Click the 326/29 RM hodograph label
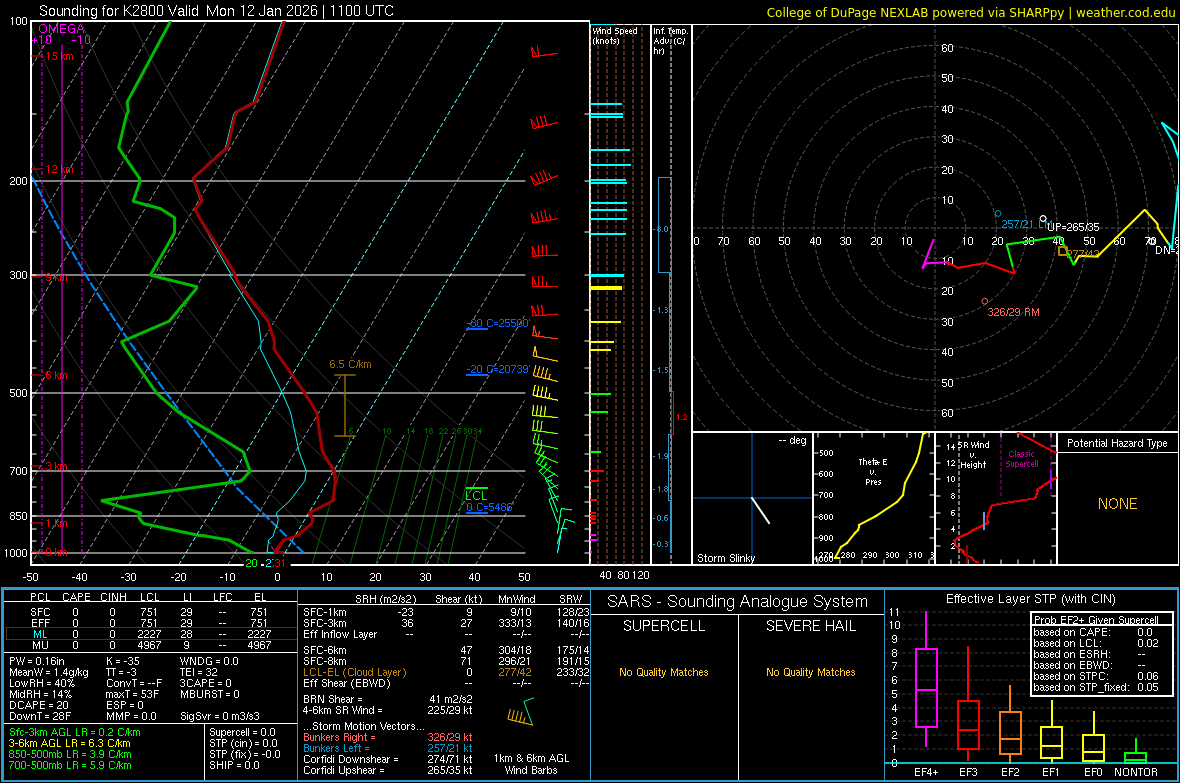 [x=1013, y=312]
